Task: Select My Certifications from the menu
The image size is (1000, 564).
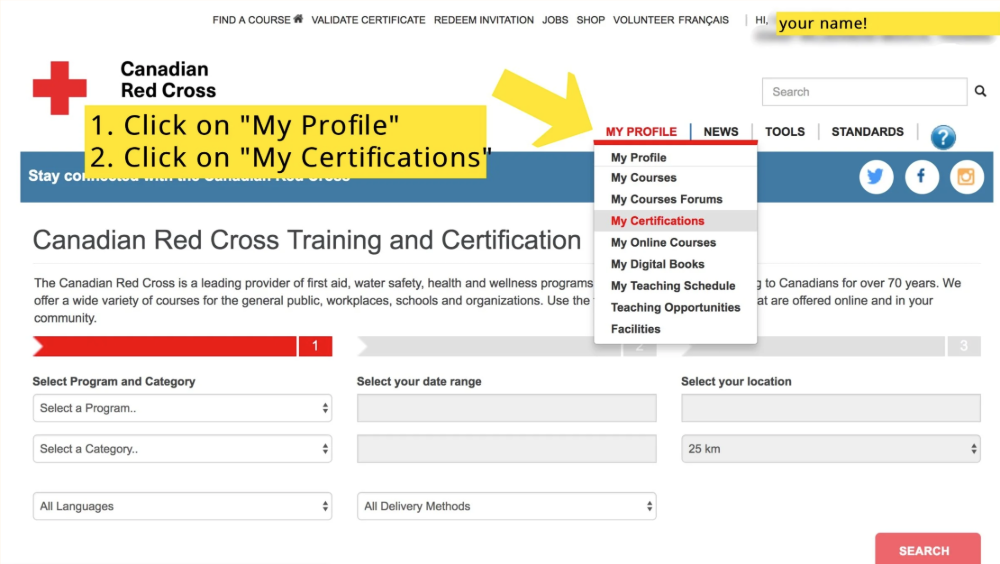Action: pos(657,221)
